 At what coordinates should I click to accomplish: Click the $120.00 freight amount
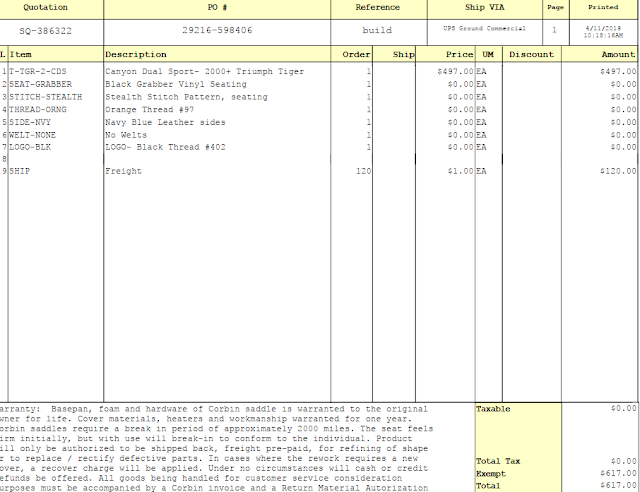click(618, 171)
